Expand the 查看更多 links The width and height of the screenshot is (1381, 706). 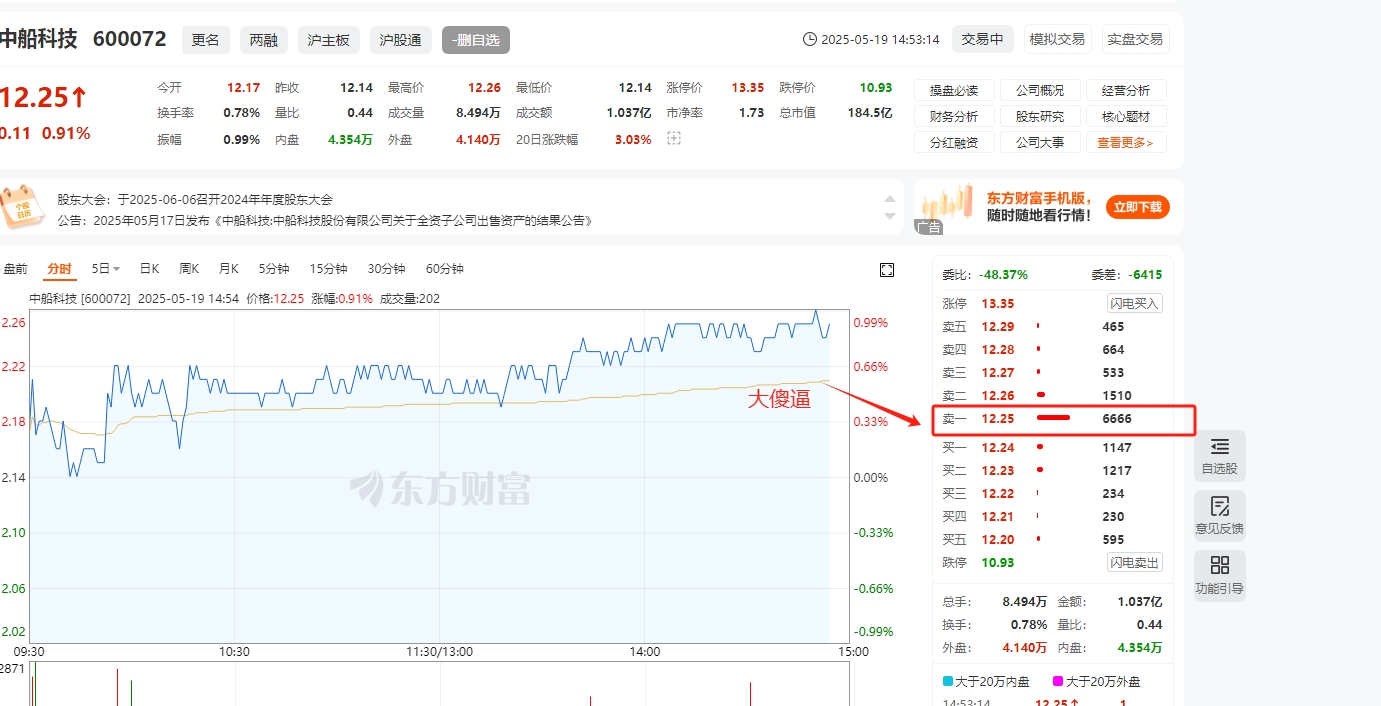[1124, 142]
